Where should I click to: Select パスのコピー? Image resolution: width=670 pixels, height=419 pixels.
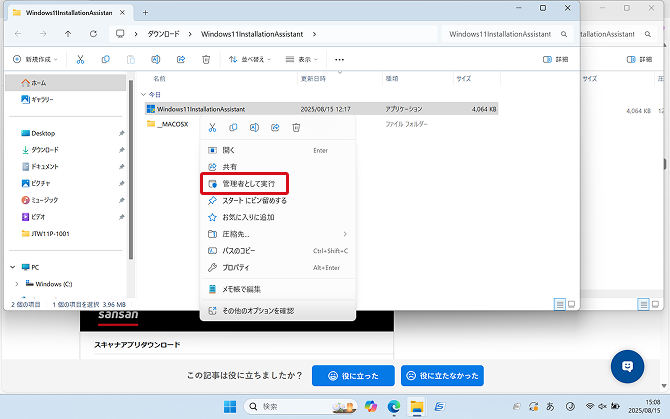[x=278, y=251]
